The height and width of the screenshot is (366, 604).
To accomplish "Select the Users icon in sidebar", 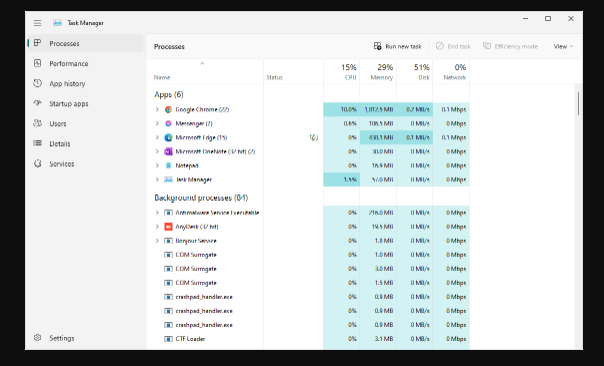I will point(37,123).
